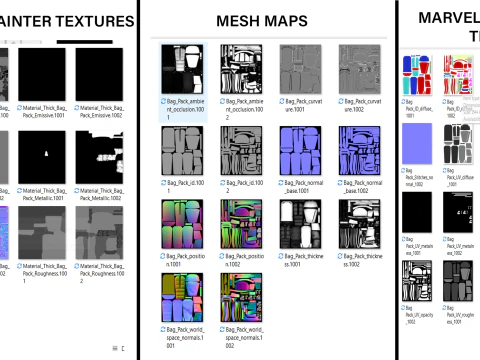Click file name Bag Pack_UV_opacity_1002

tap(419, 315)
